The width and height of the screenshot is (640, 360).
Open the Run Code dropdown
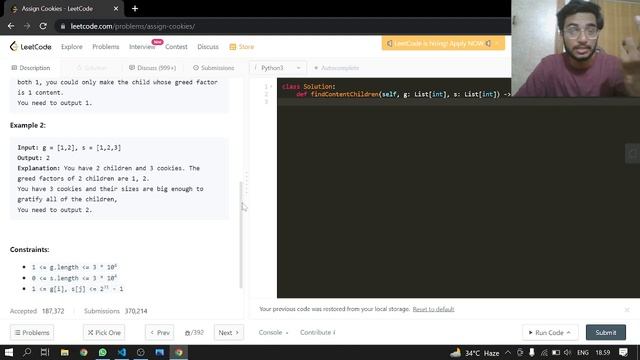(x=549, y=333)
